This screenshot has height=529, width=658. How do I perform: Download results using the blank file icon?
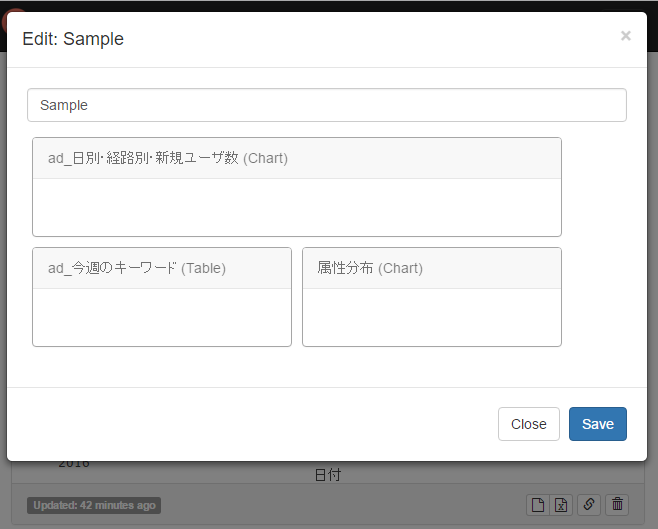(538, 505)
